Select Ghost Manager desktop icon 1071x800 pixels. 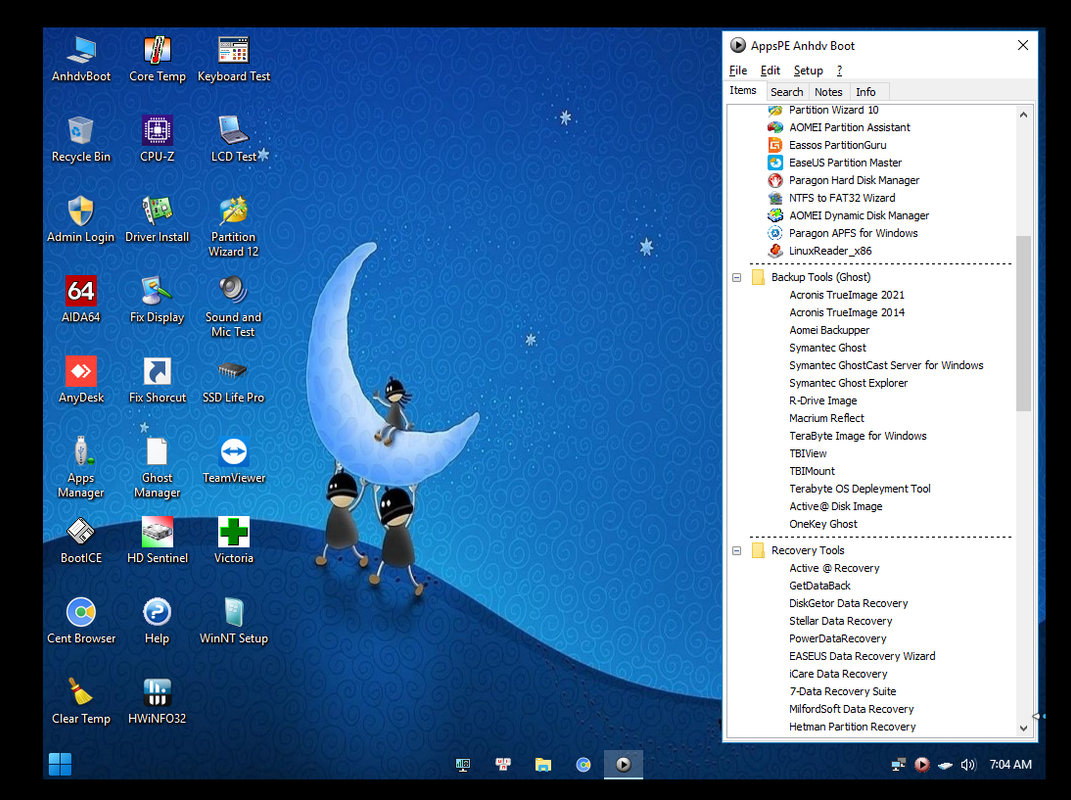click(157, 467)
